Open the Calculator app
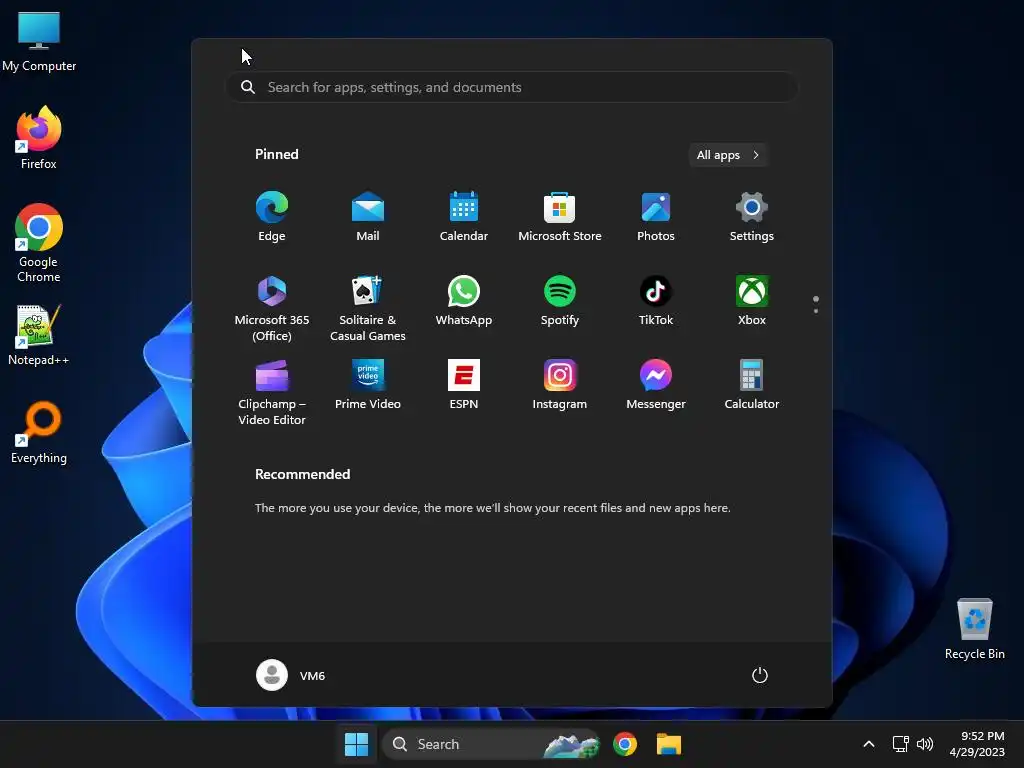The image size is (1024, 768). (752, 385)
